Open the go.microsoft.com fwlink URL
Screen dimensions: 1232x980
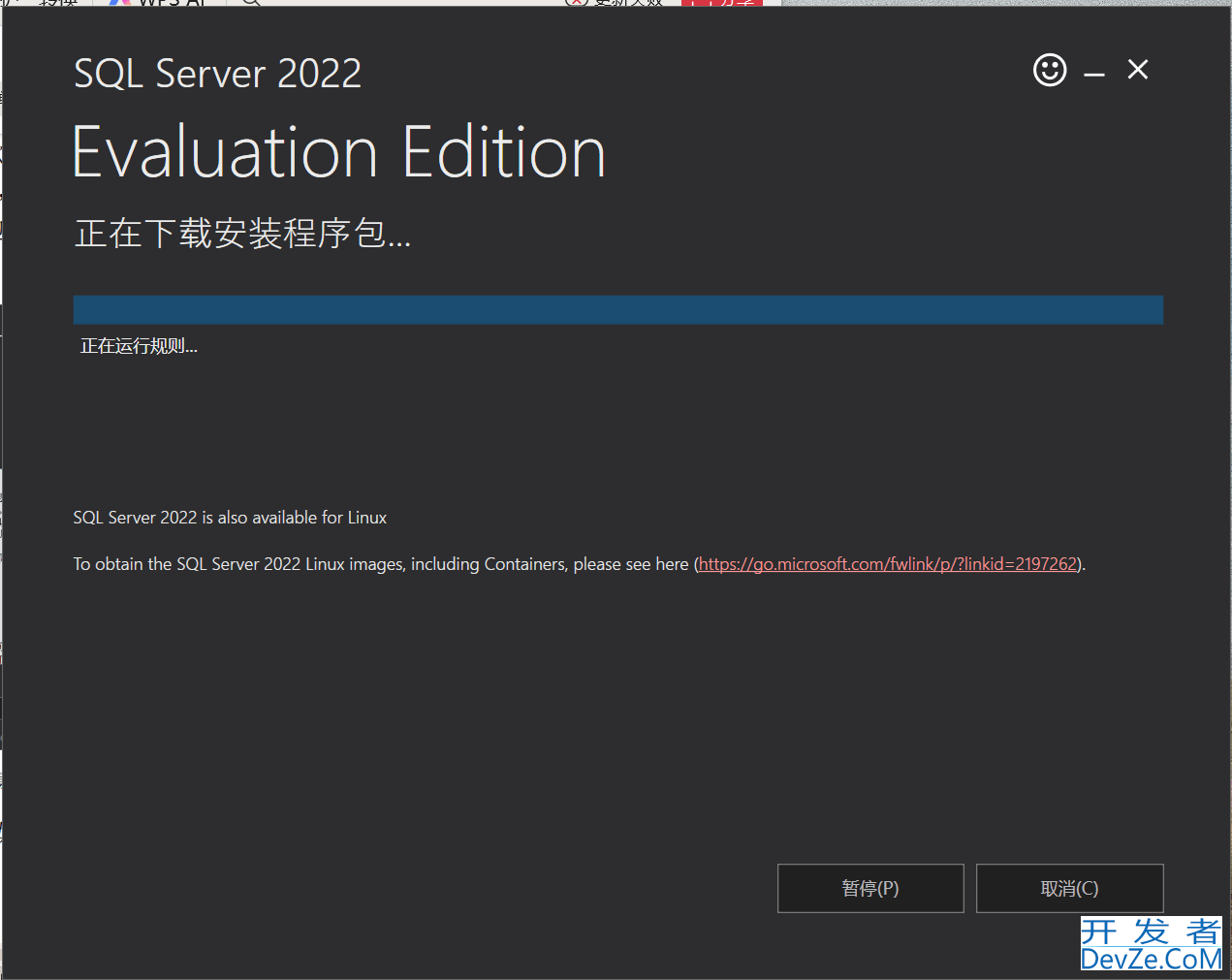pos(888,564)
